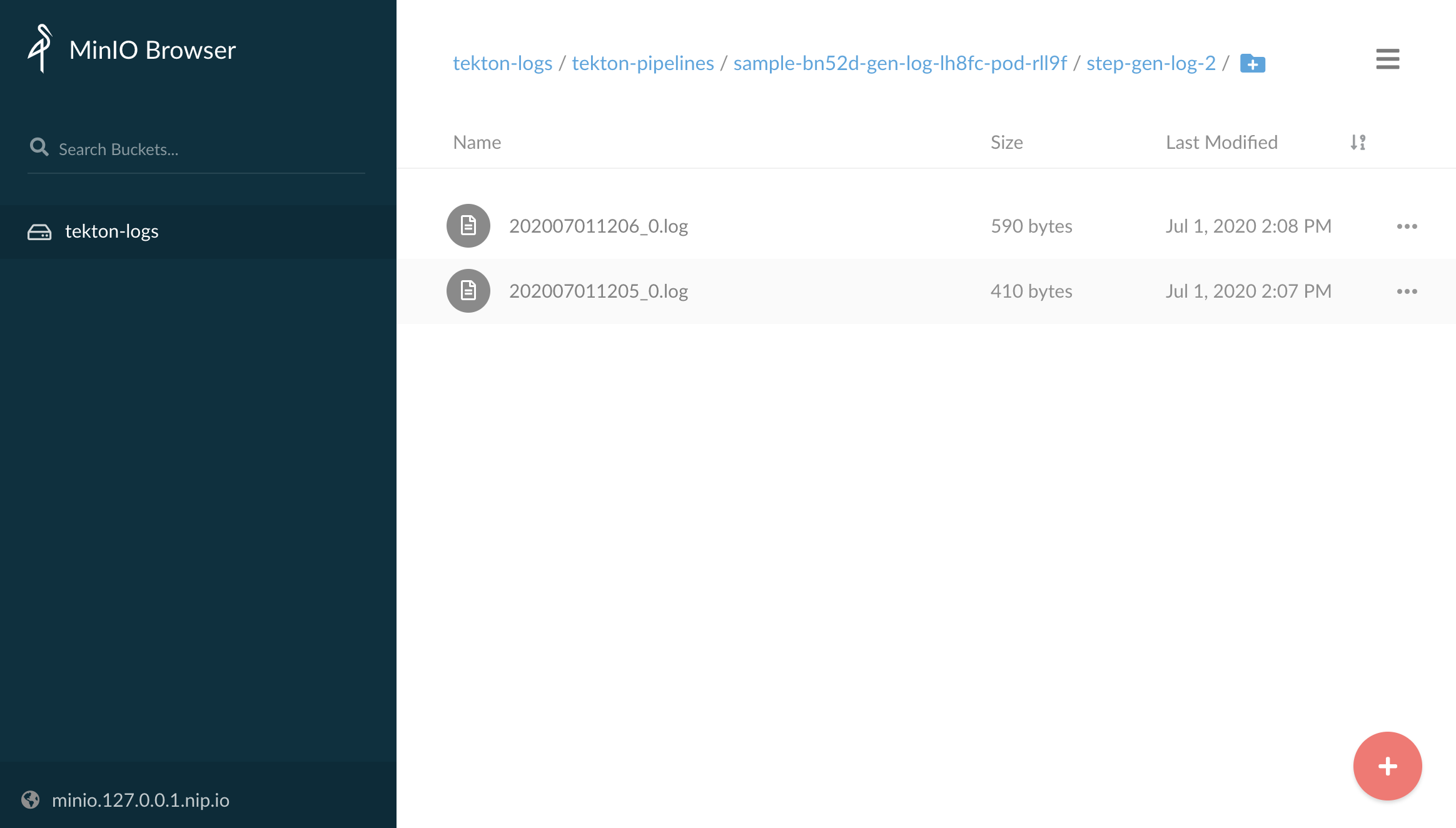Screen dimensions: 1456x828
Task: Click the search magnifier icon in sidebar
Action: point(39,147)
